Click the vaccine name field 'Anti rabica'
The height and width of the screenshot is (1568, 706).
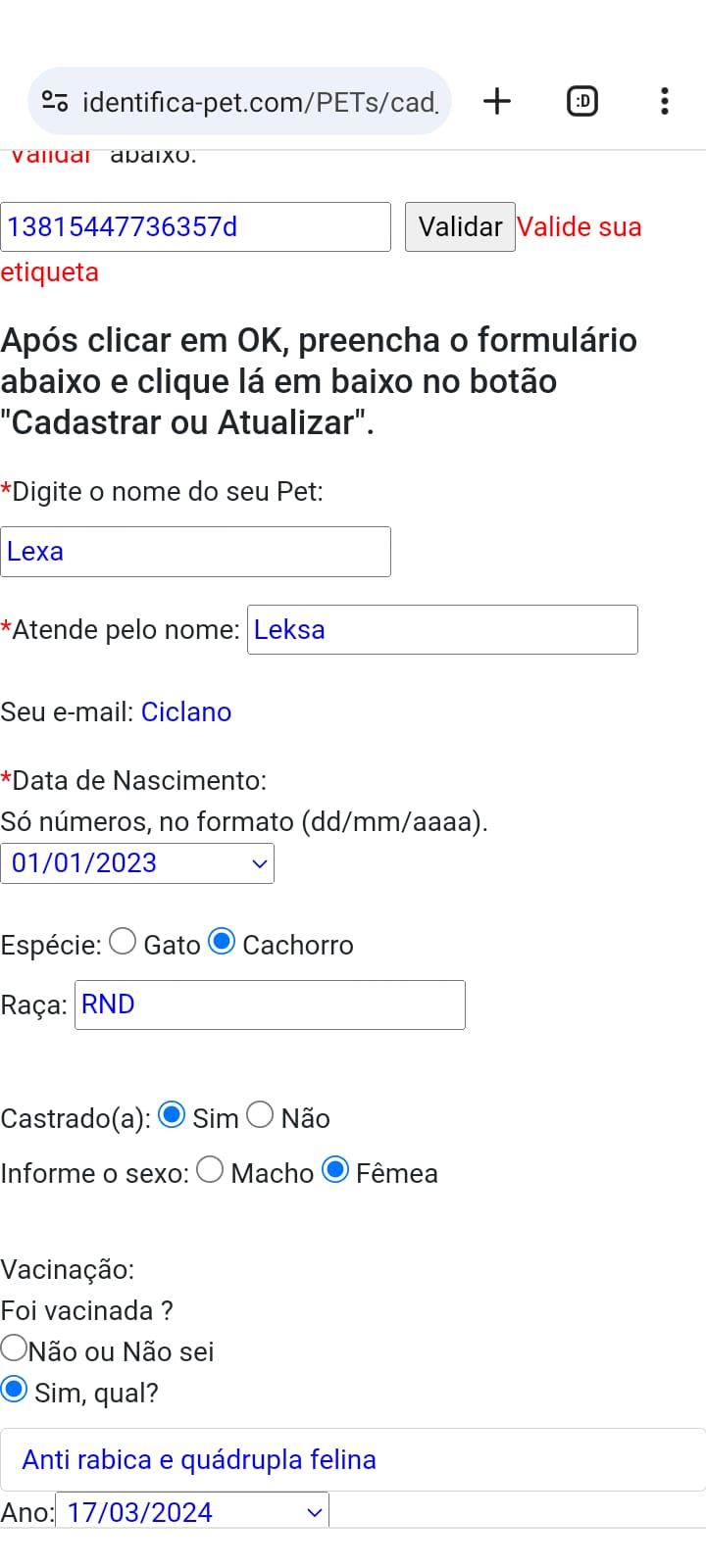353,1460
